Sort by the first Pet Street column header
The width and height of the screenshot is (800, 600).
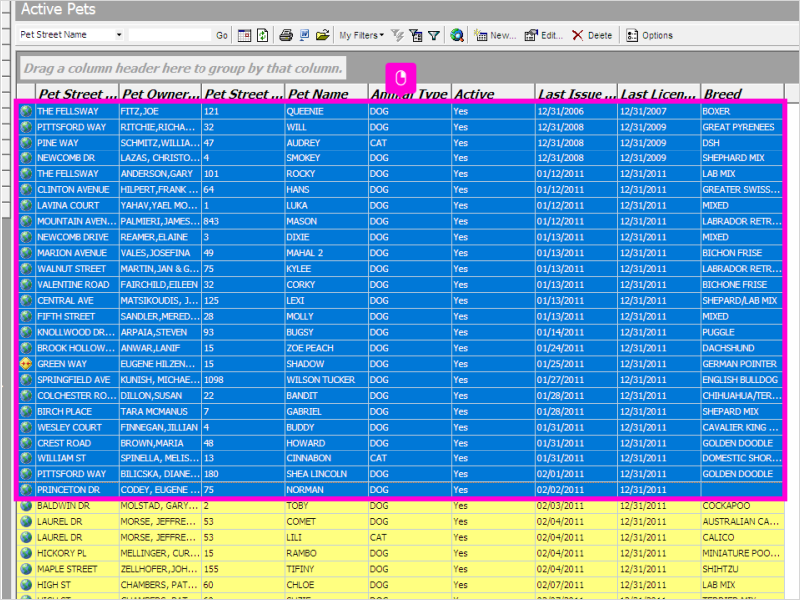coord(77,93)
